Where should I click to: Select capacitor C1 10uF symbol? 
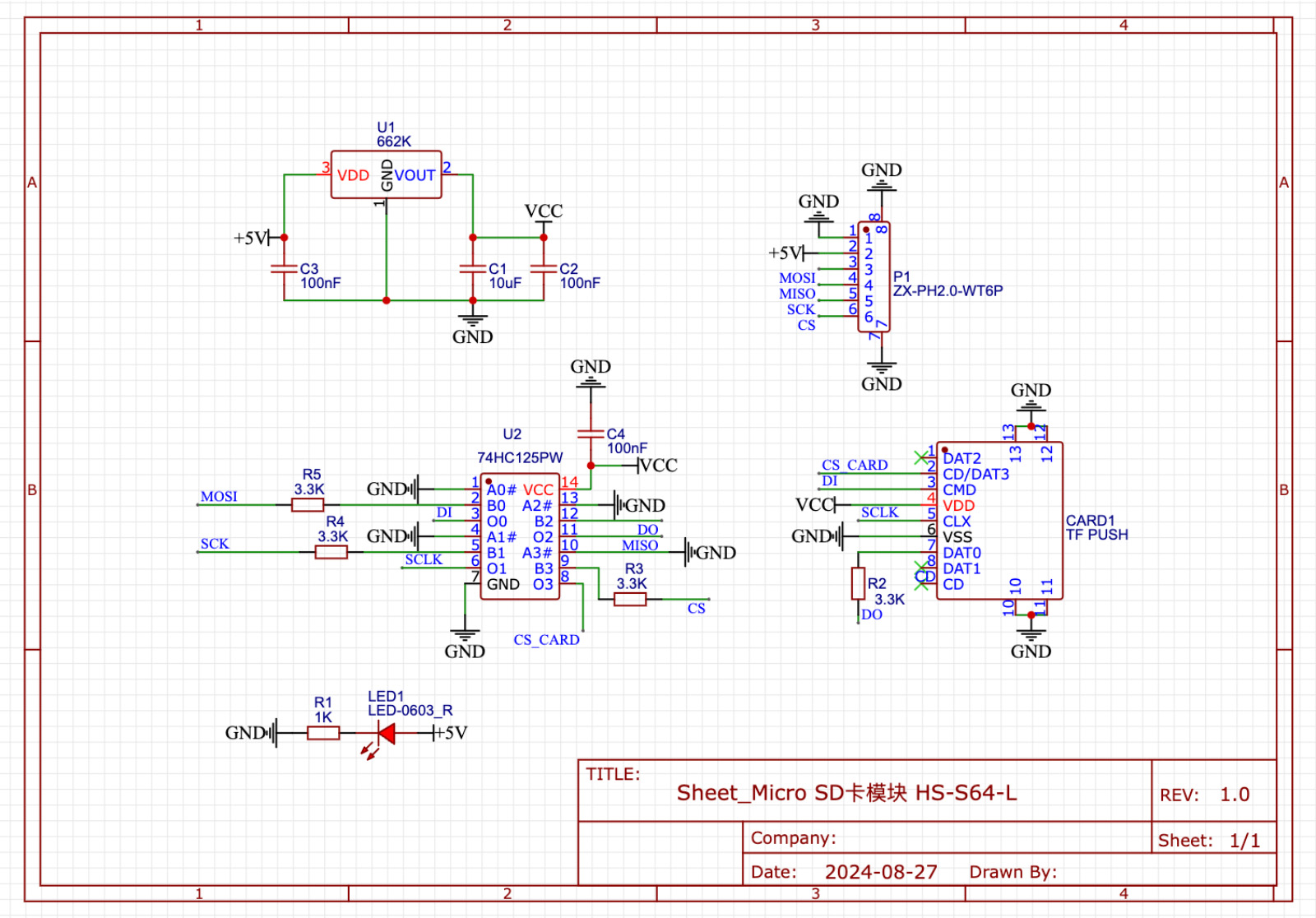[x=473, y=268]
